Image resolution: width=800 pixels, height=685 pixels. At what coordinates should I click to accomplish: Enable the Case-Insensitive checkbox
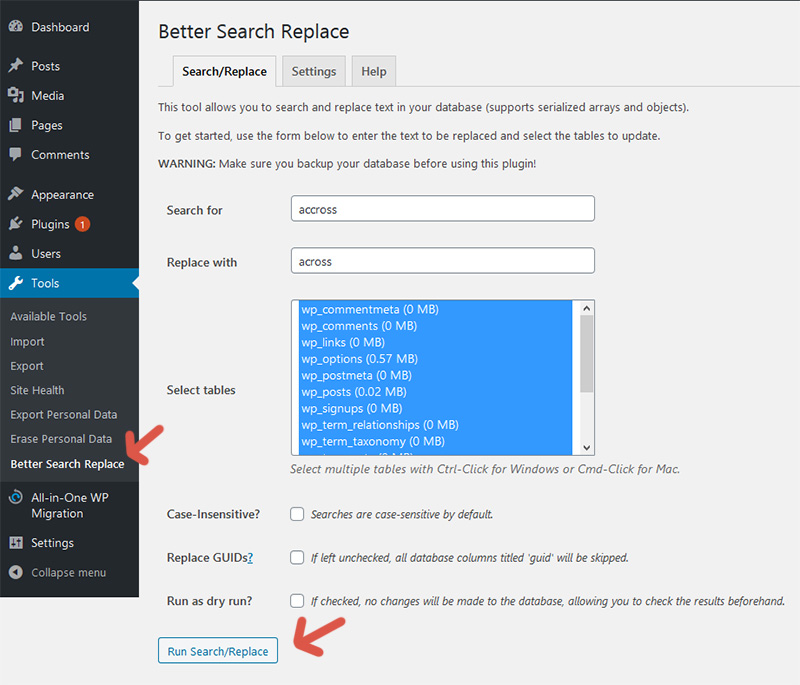(x=297, y=514)
